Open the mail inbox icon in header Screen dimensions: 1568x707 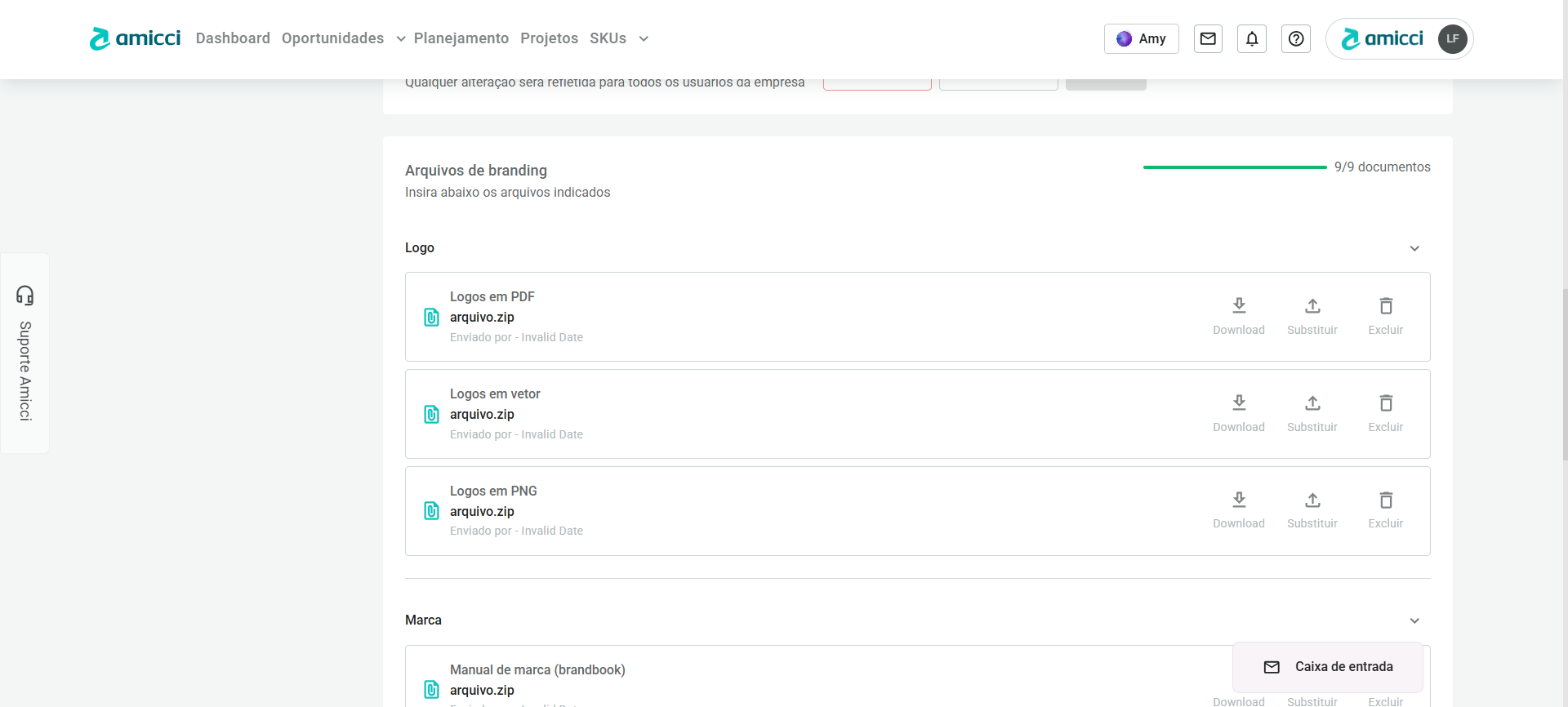(1208, 38)
